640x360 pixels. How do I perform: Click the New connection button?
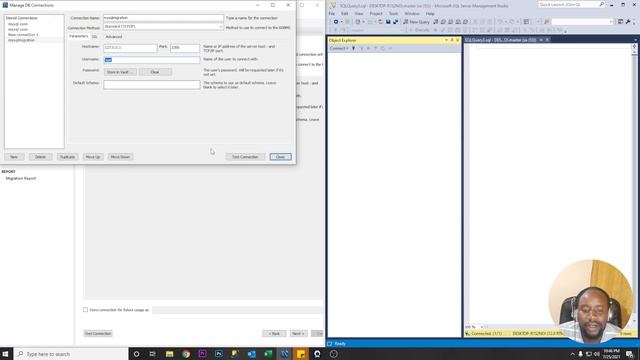[x=14, y=157]
